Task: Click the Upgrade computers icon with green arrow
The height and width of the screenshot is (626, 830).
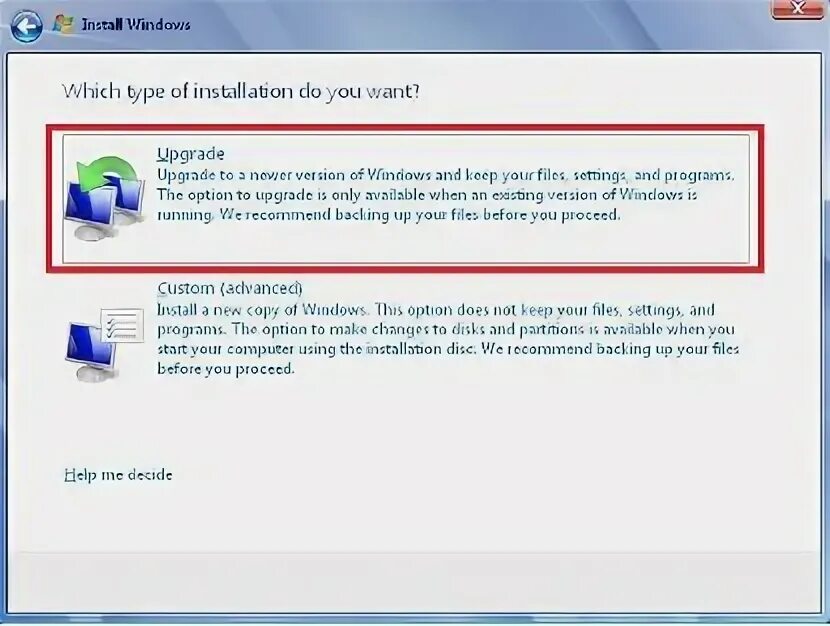Action: 105,197
